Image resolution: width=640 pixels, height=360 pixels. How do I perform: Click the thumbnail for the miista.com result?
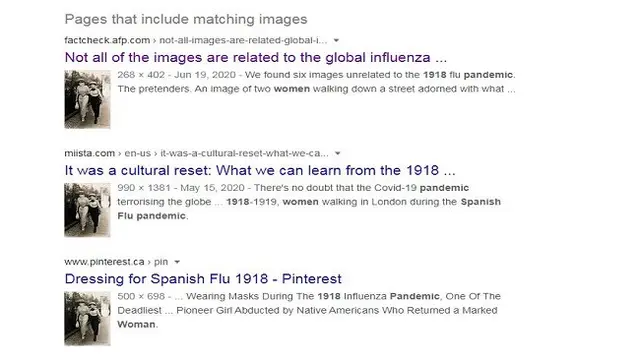(x=87, y=210)
